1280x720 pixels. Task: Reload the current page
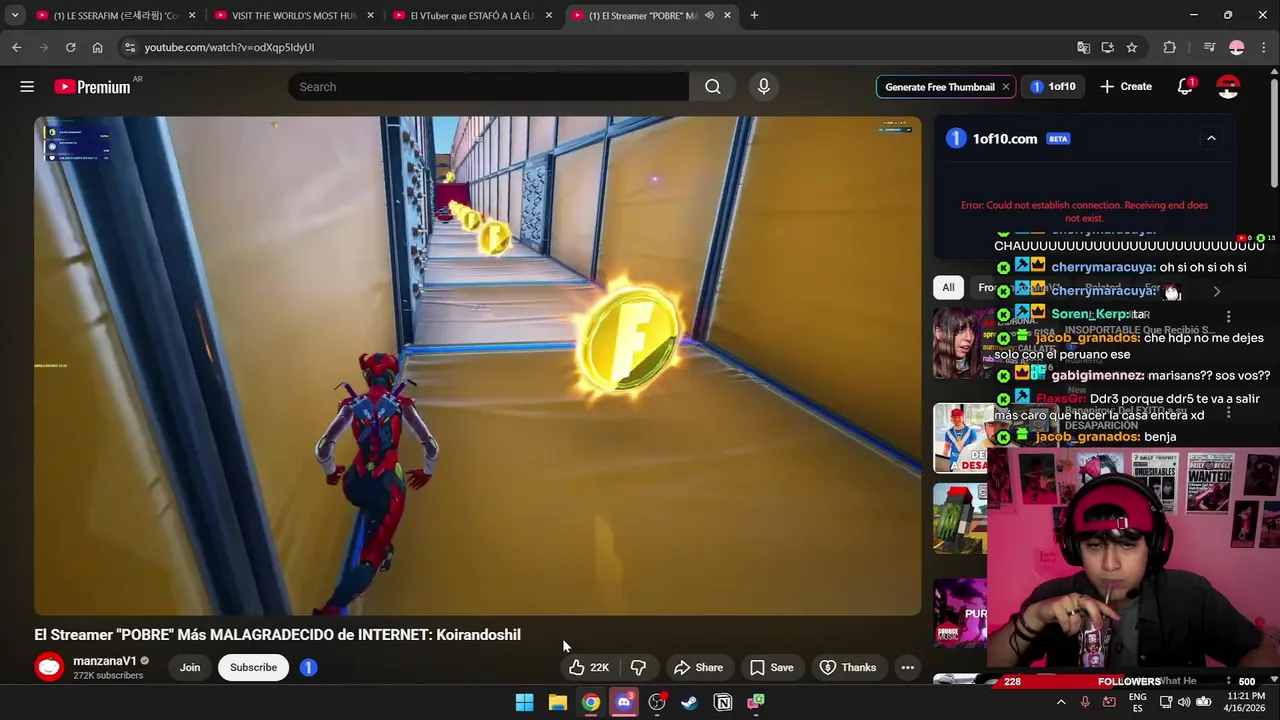click(x=70, y=47)
